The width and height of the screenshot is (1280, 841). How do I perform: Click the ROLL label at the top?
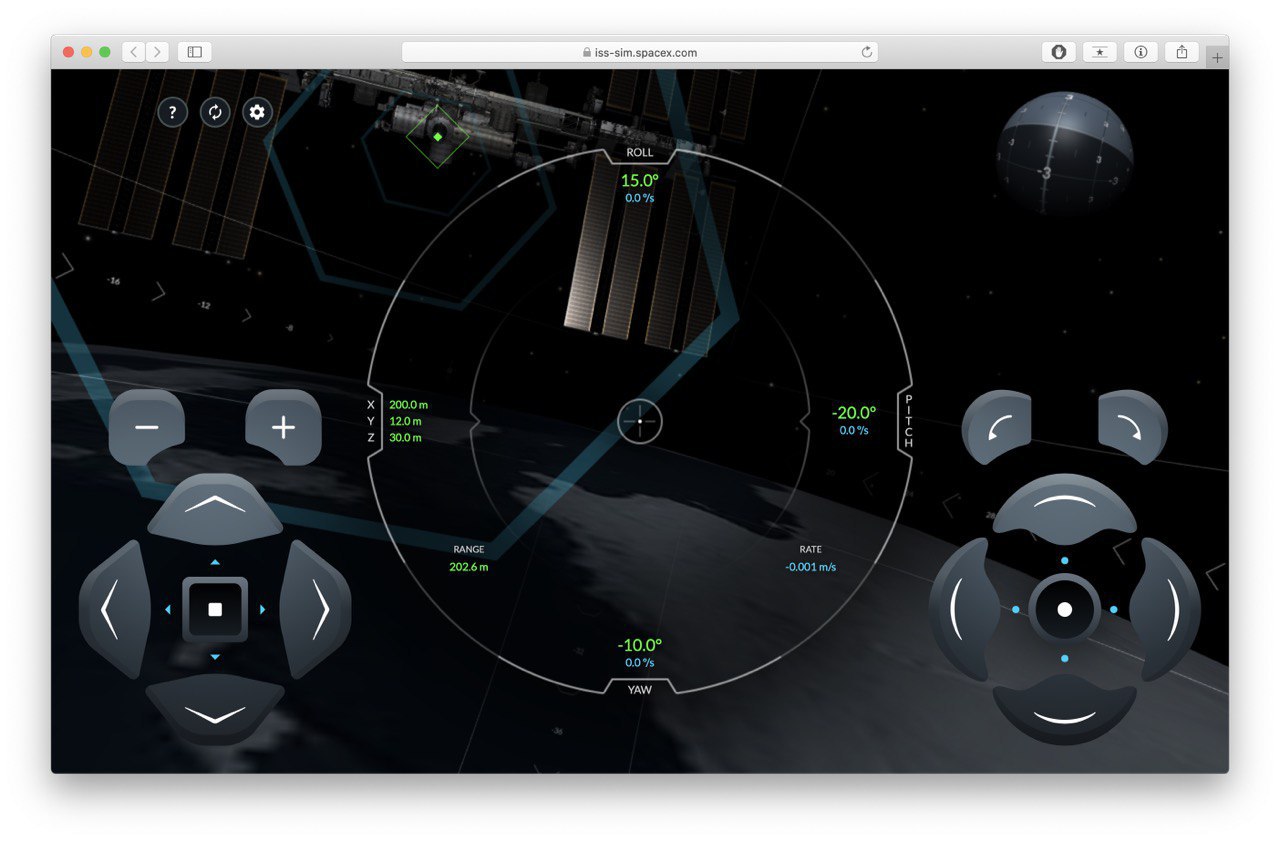point(640,153)
